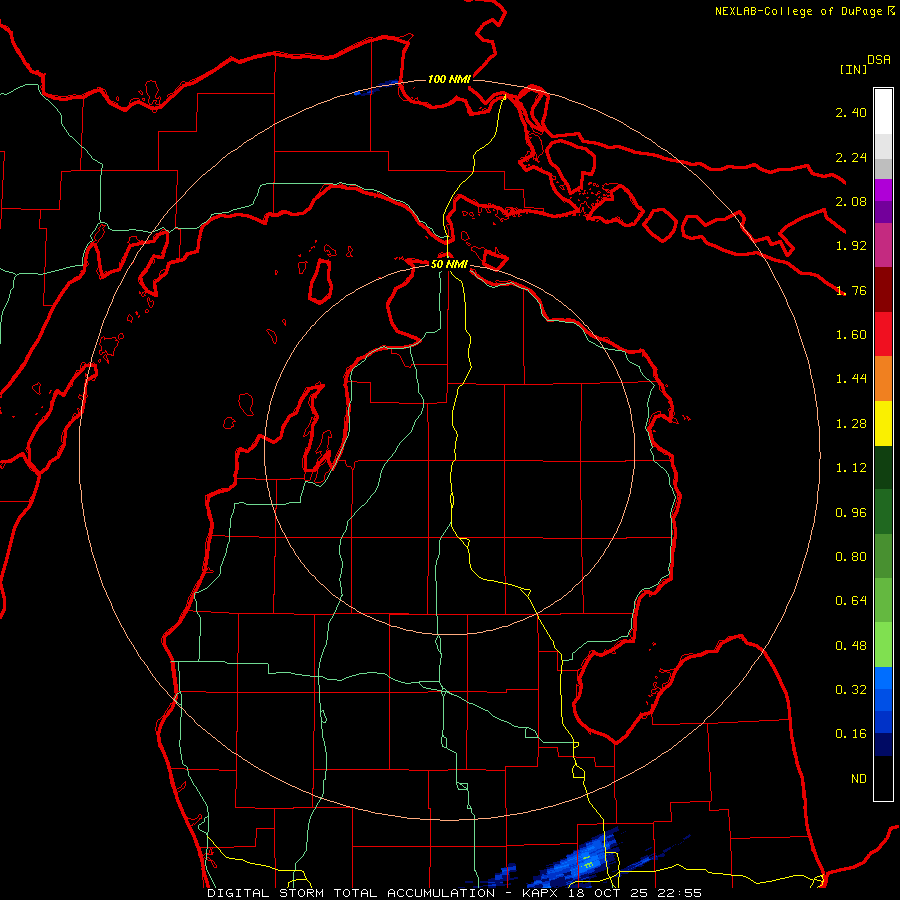This screenshot has height=900, width=900.
Task: Click the 1.92 legend value
Action: 851,246
